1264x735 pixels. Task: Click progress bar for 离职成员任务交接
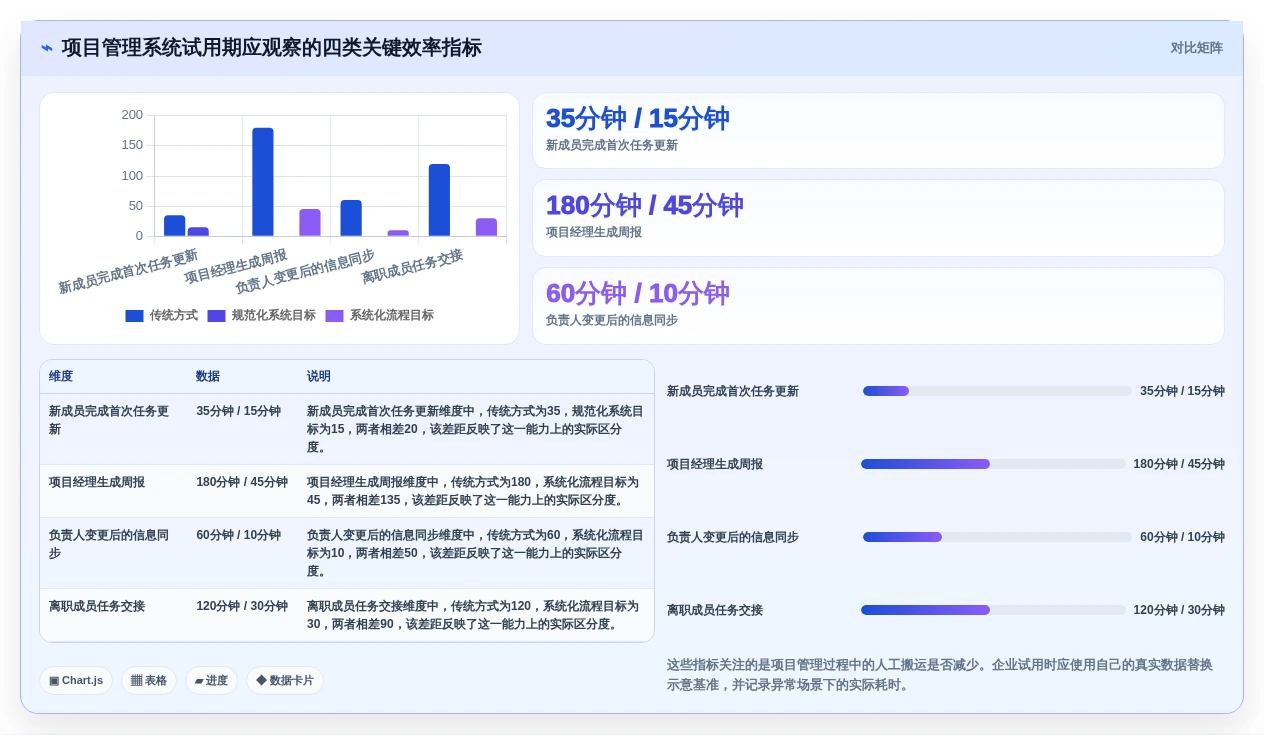[x=993, y=610]
